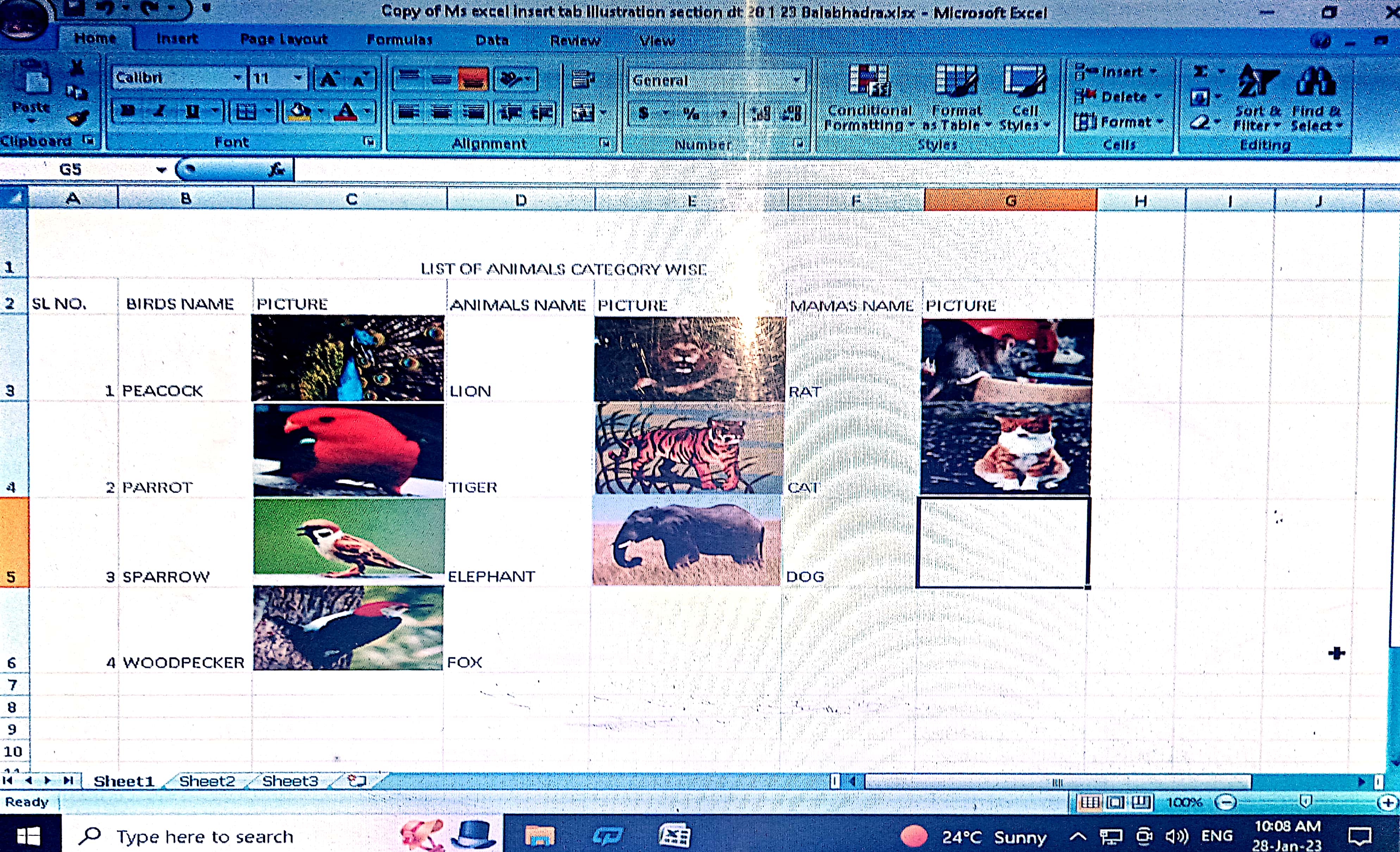The width and height of the screenshot is (1400, 852).
Task: Open the Sheet2 worksheet tab
Action: click(207, 781)
